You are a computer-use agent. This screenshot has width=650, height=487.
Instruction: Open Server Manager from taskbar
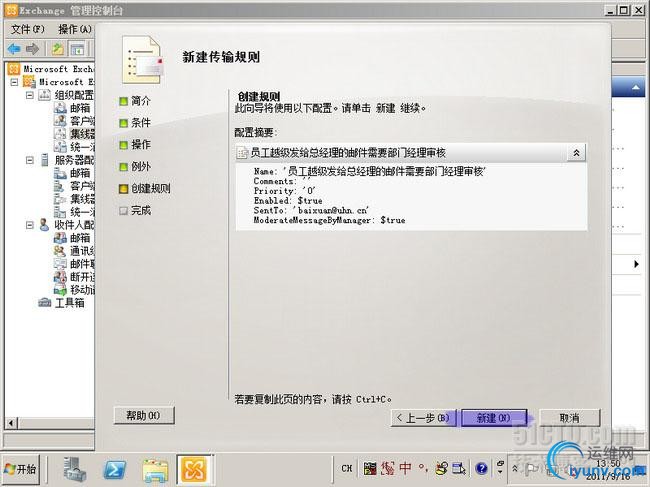(x=75, y=469)
